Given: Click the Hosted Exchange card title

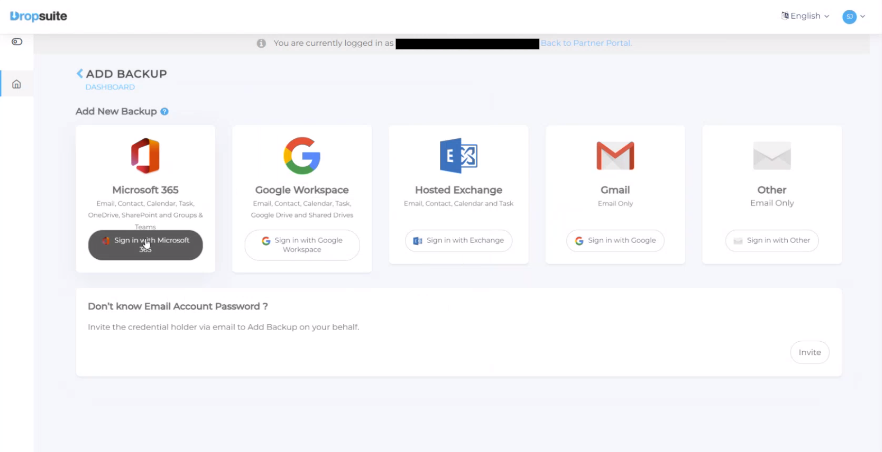Looking at the screenshot, I should click(458, 190).
